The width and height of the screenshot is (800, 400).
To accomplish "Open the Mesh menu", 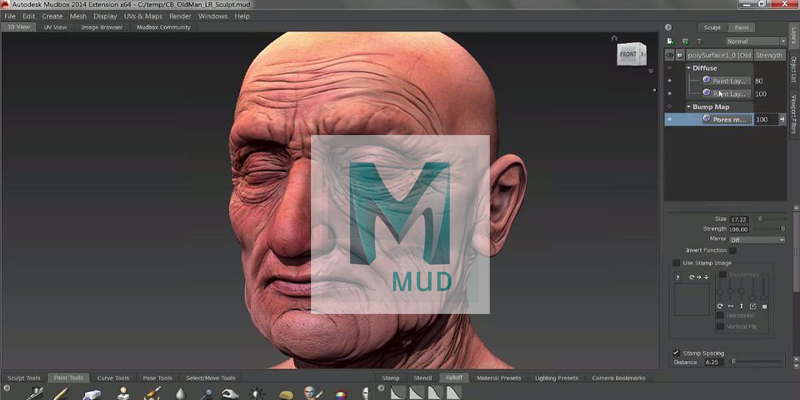I will (x=78, y=16).
